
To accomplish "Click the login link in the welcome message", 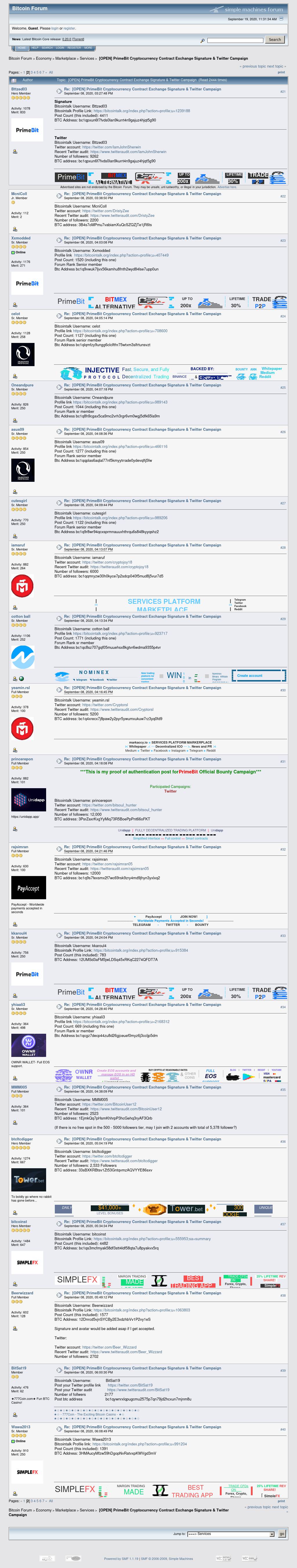I will tap(55, 28).
